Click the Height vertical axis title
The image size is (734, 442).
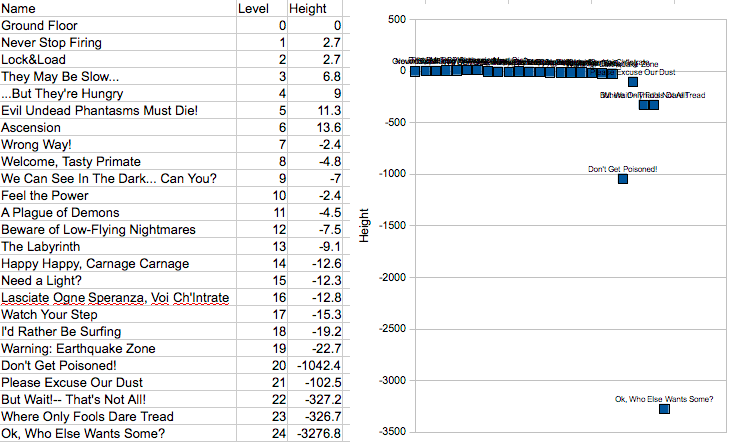365,225
